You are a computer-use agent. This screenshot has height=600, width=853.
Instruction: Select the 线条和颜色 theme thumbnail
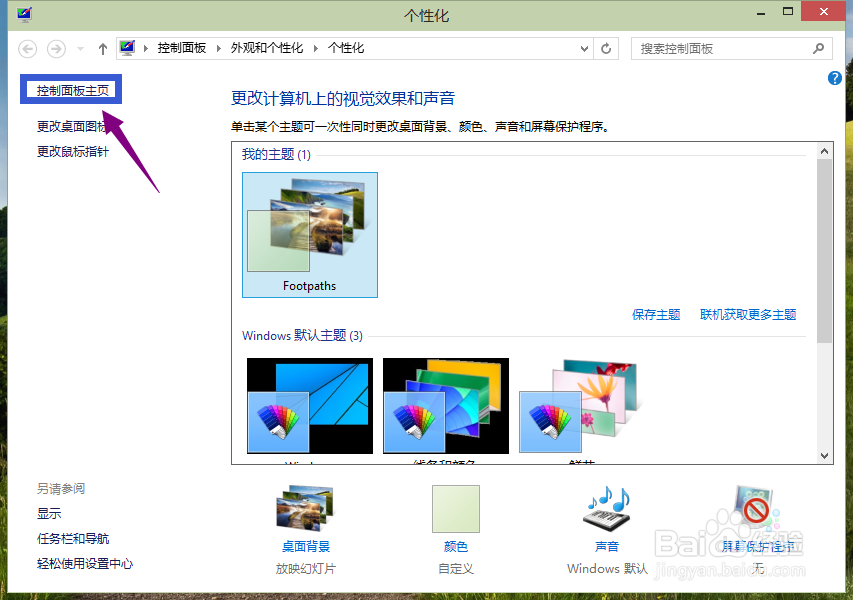(x=446, y=406)
